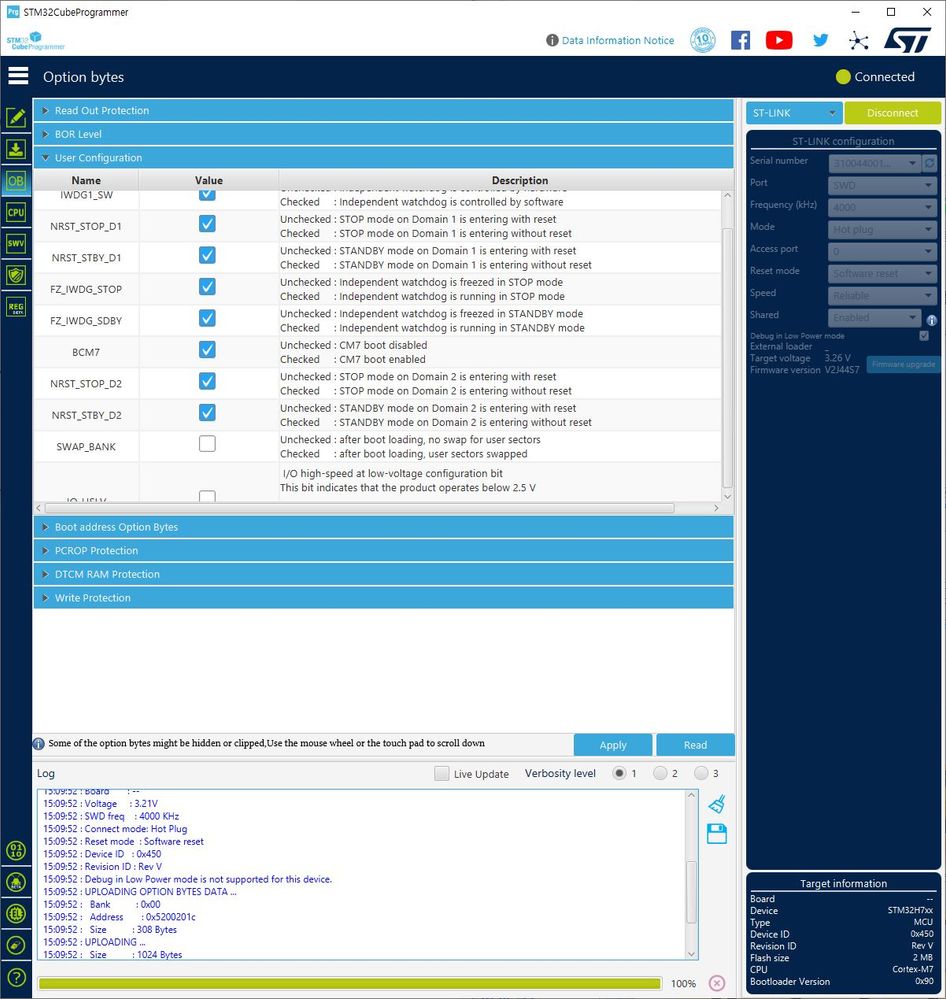Read the option bytes from device
The image size is (946, 999).
tap(695, 745)
